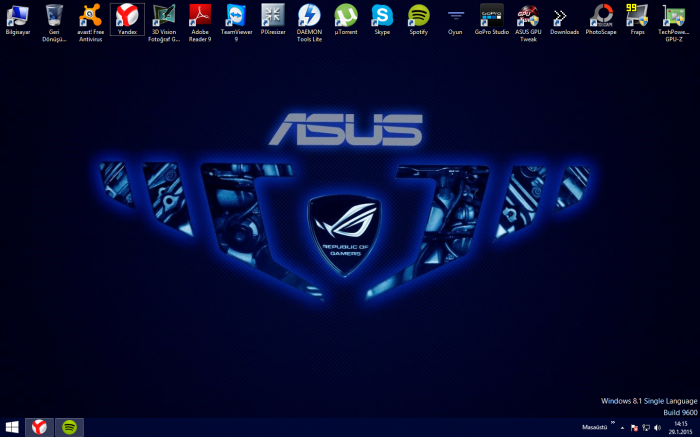This screenshot has height=437, width=700.
Task: Open the µTorrent desktop icon
Action: tap(346, 15)
